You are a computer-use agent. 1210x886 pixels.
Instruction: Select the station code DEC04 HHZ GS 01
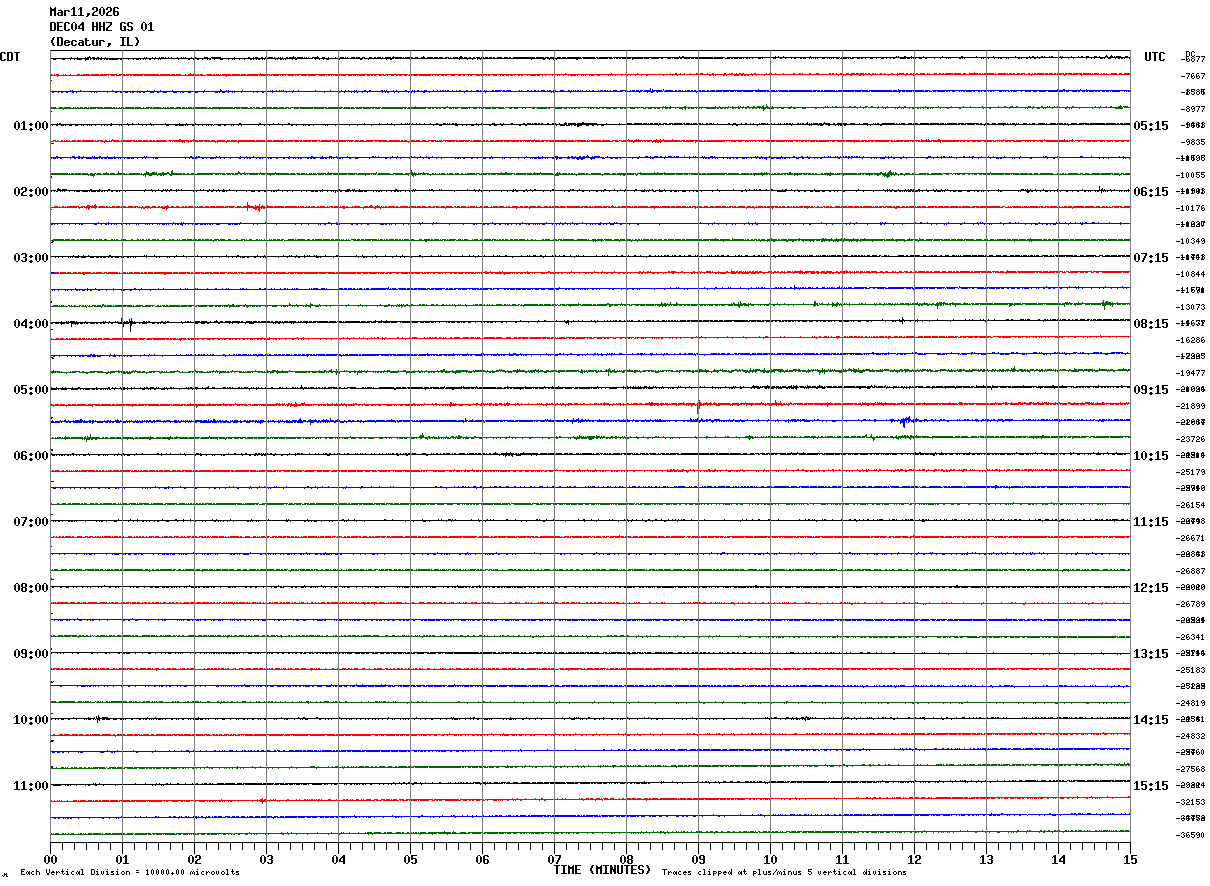pos(102,27)
